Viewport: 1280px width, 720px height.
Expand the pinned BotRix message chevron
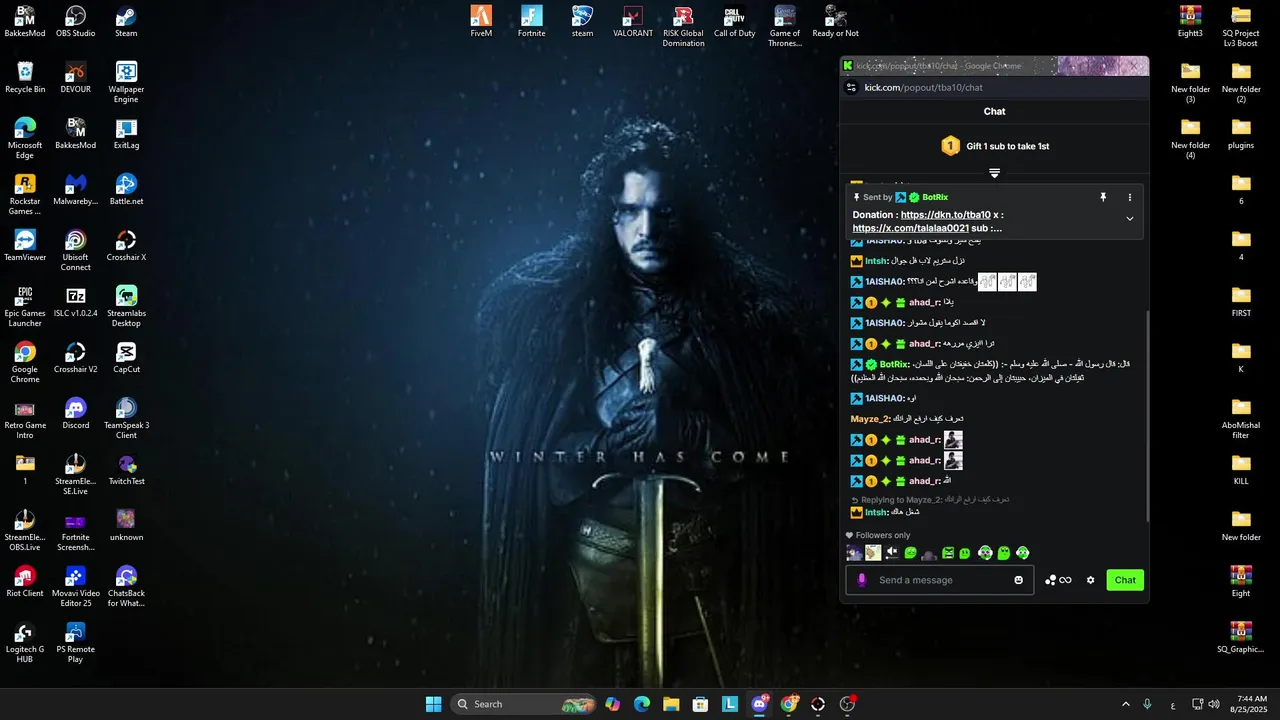(1130, 218)
